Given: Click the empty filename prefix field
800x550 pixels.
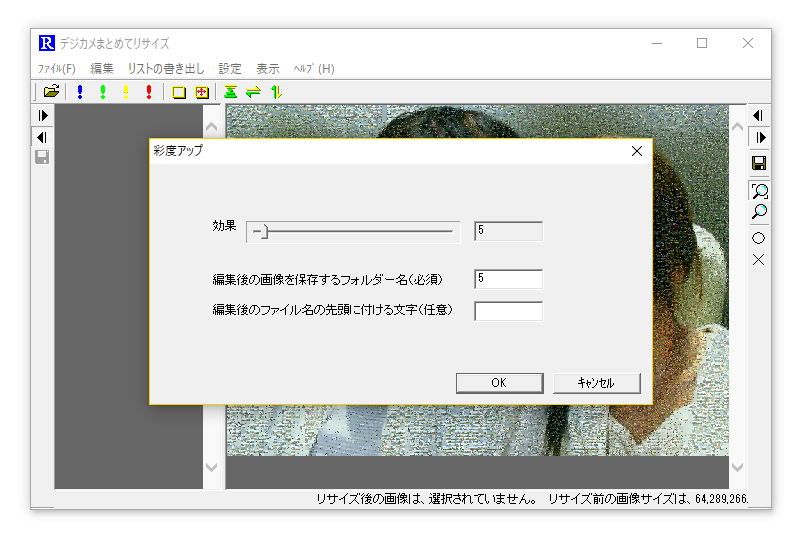Looking at the screenshot, I should tap(509, 311).
